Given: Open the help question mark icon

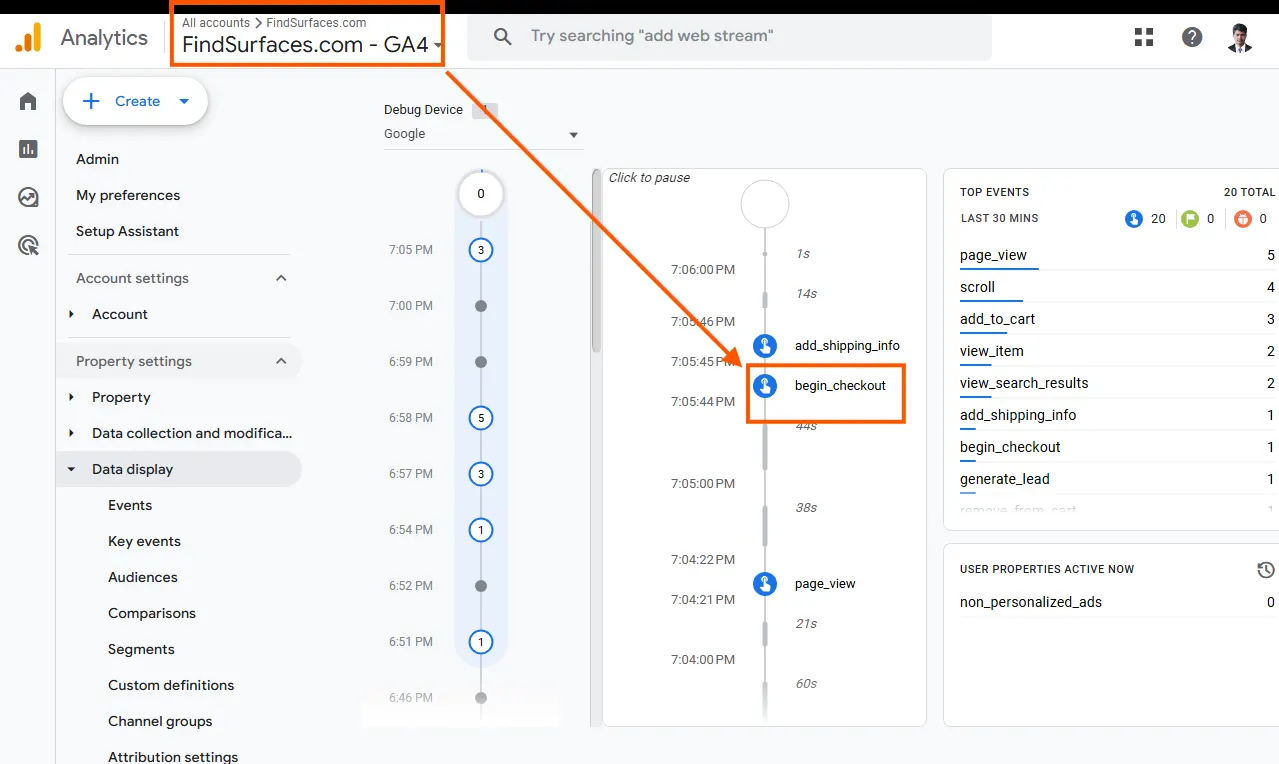Looking at the screenshot, I should coord(1192,37).
